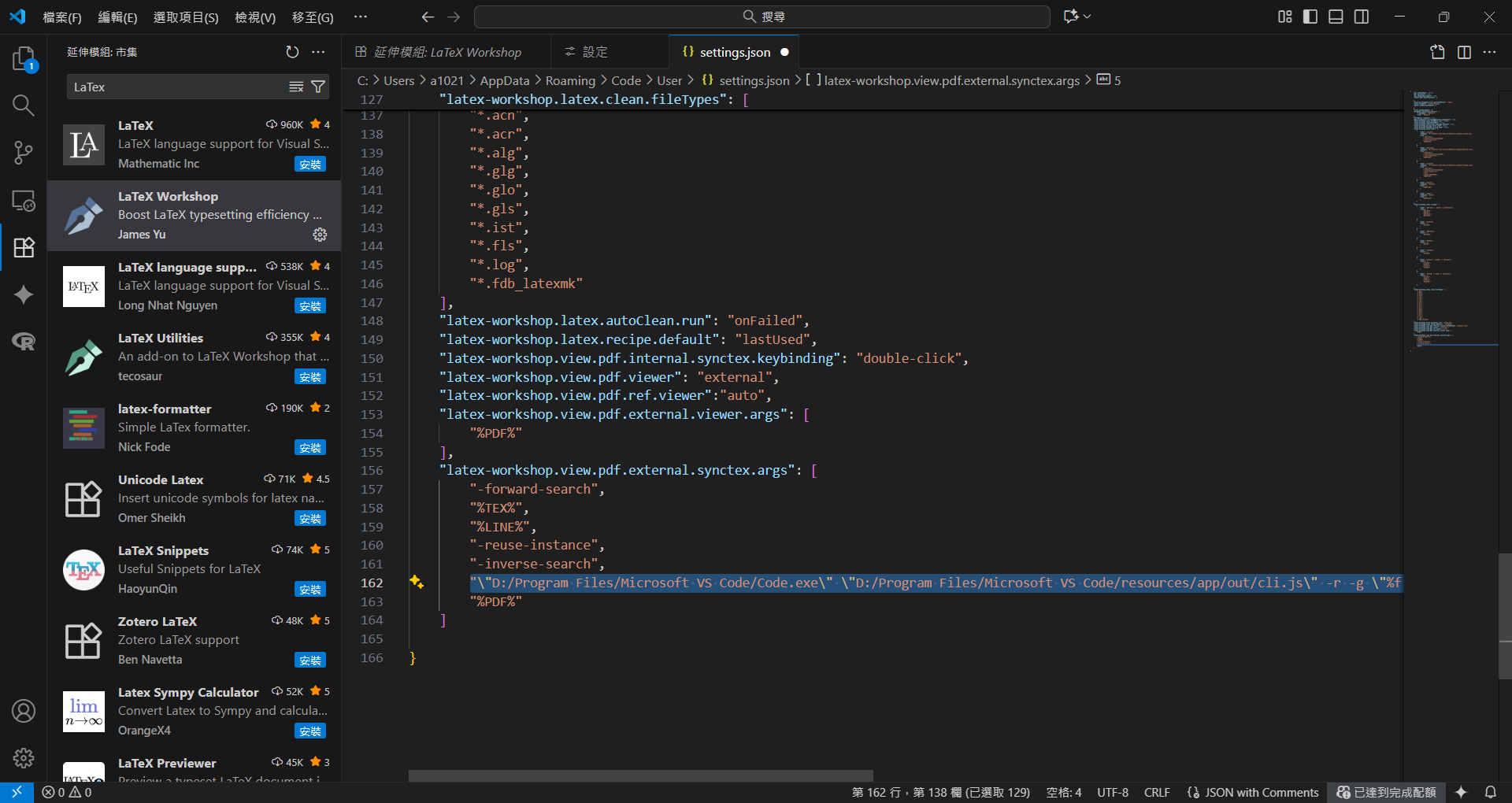Change the CRLF end of line sequence
Image resolution: width=1512 pixels, height=803 pixels.
click(1157, 792)
